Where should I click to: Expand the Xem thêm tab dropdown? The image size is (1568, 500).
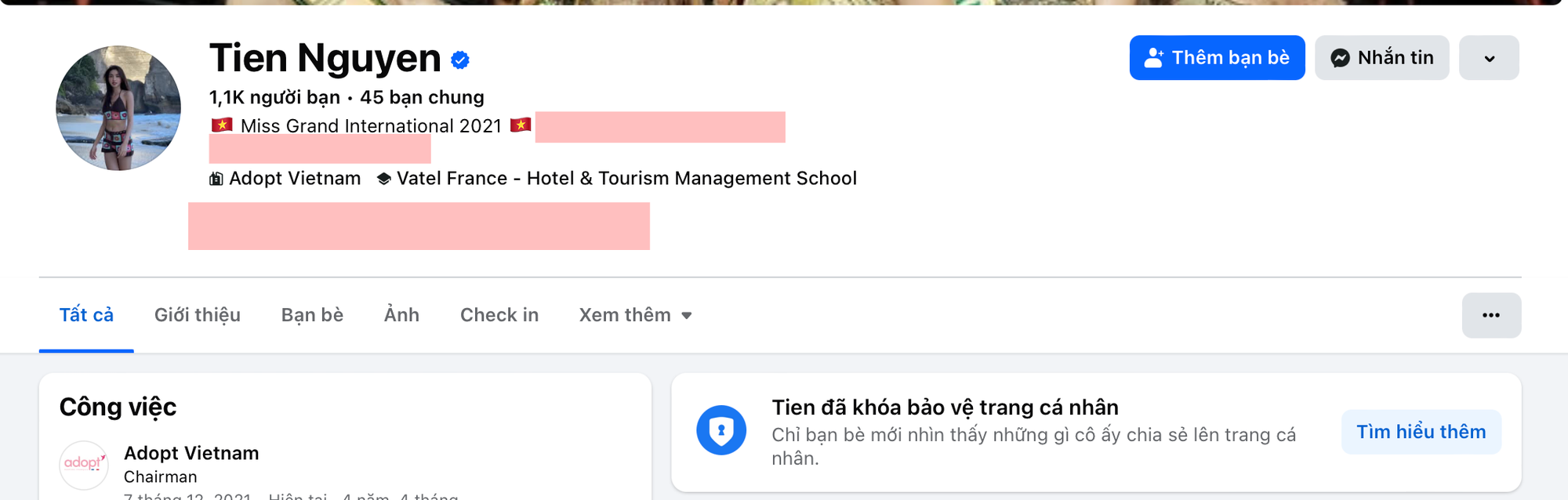pyautogui.click(x=636, y=315)
